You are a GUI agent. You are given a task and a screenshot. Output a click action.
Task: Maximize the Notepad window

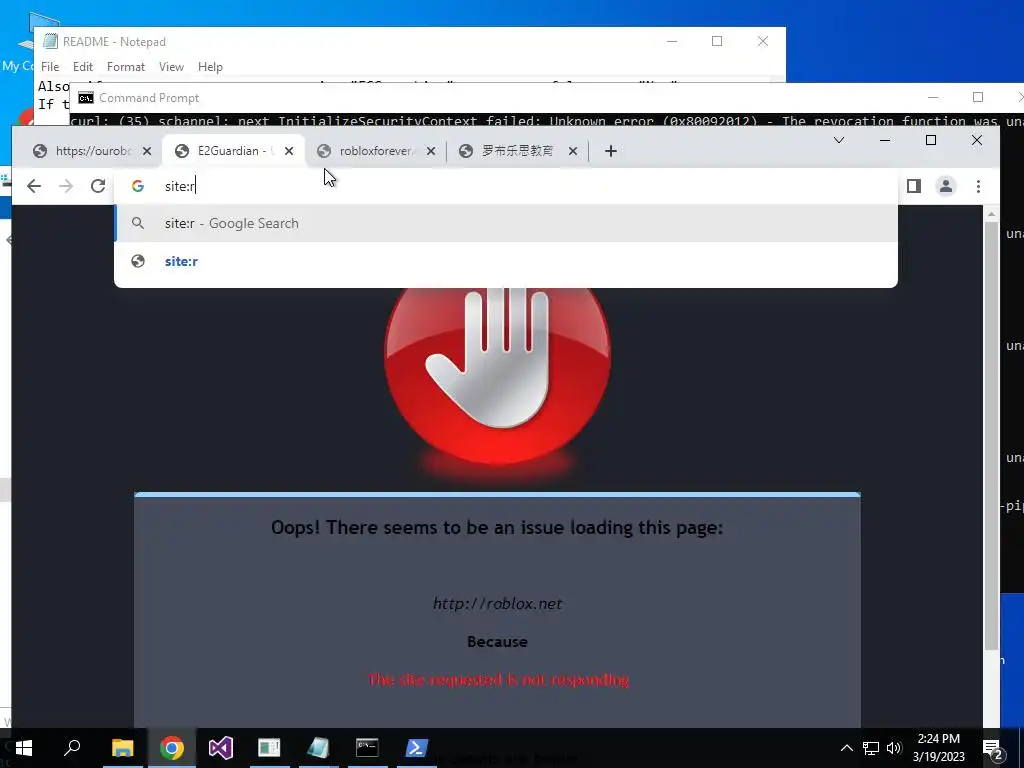tap(717, 41)
